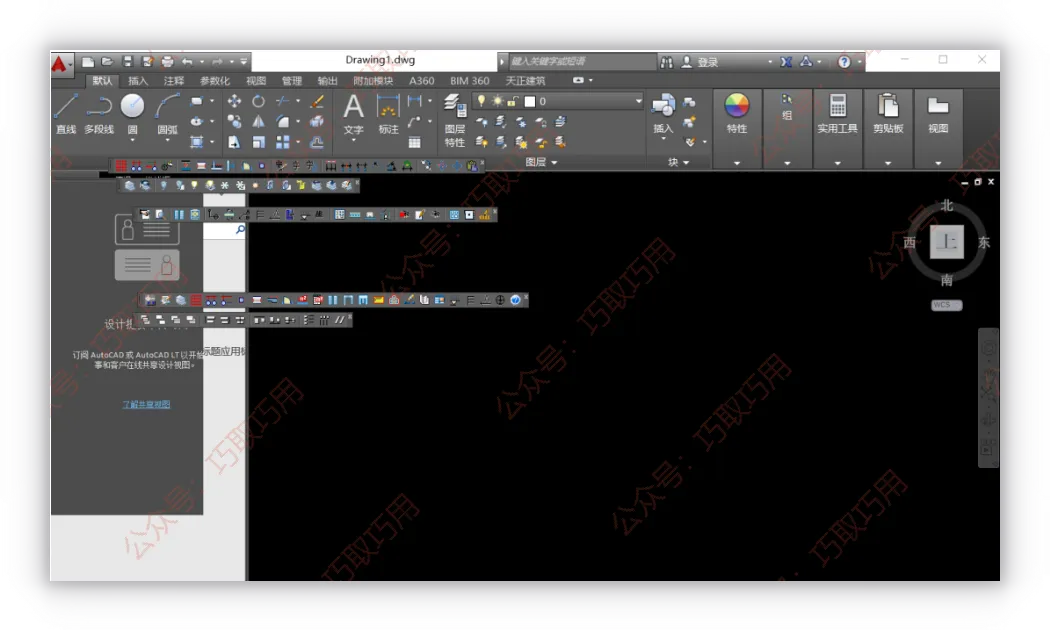Switch to the 插入 ribbon tab
This screenshot has width=1050, height=631.
[x=138, y=80]
